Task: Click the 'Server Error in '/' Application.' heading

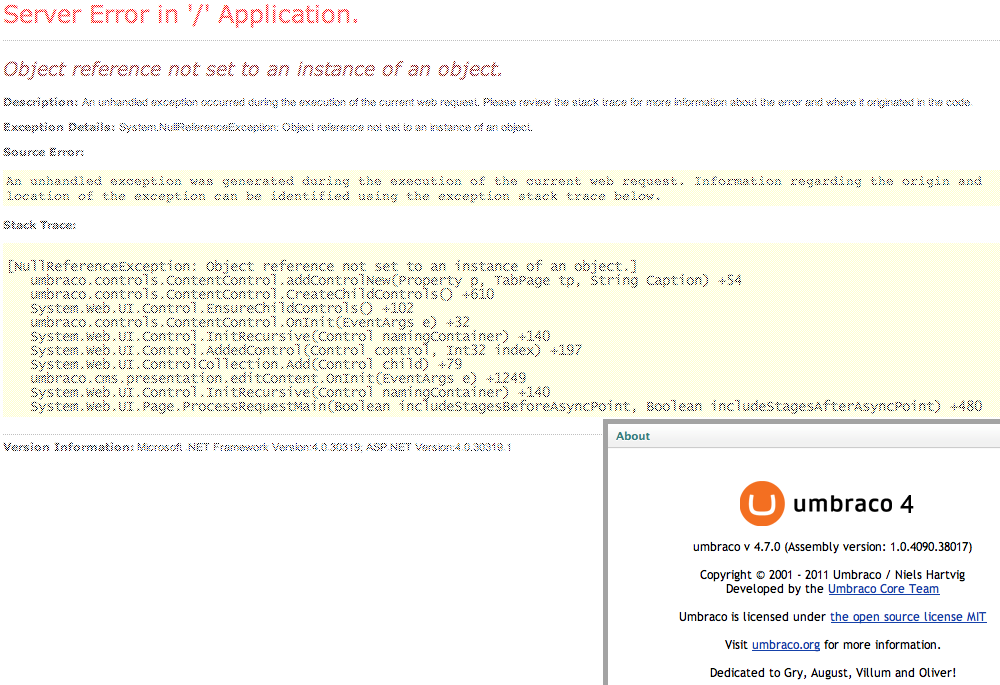Action: (181, 15)
